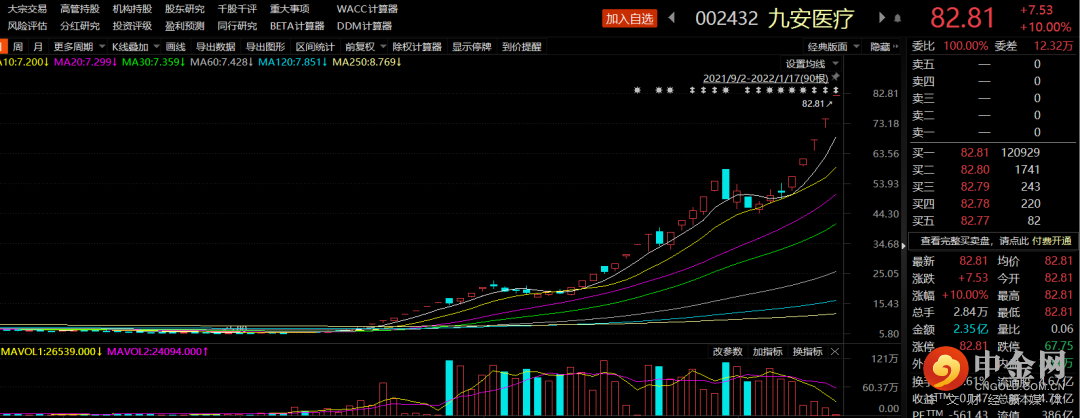
Task: Open the 经典版面 layout dropdown
Action: [831, 47]
